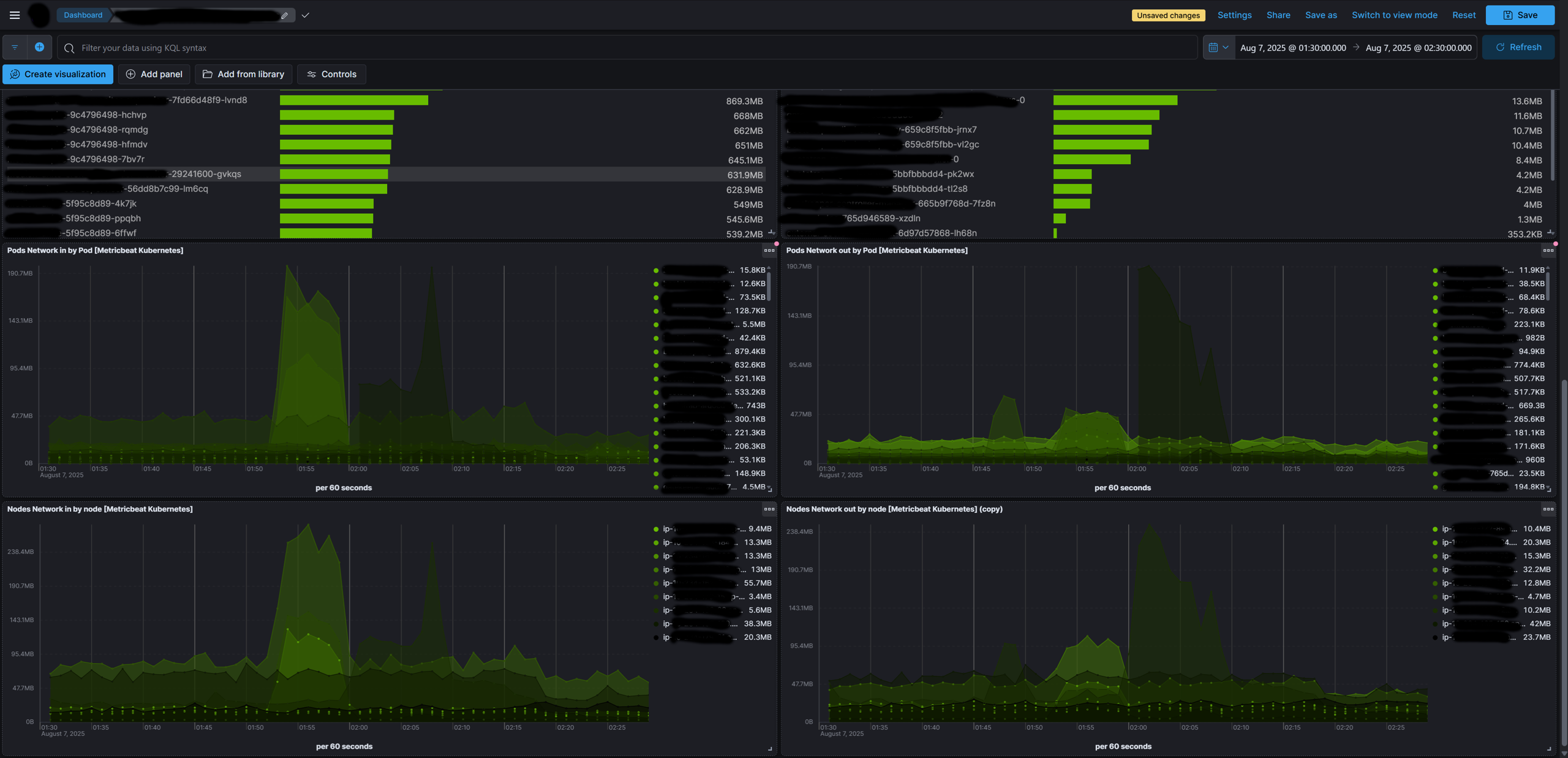Switch to view mode
1568x758 pixels.
(x=1395, y=15)
